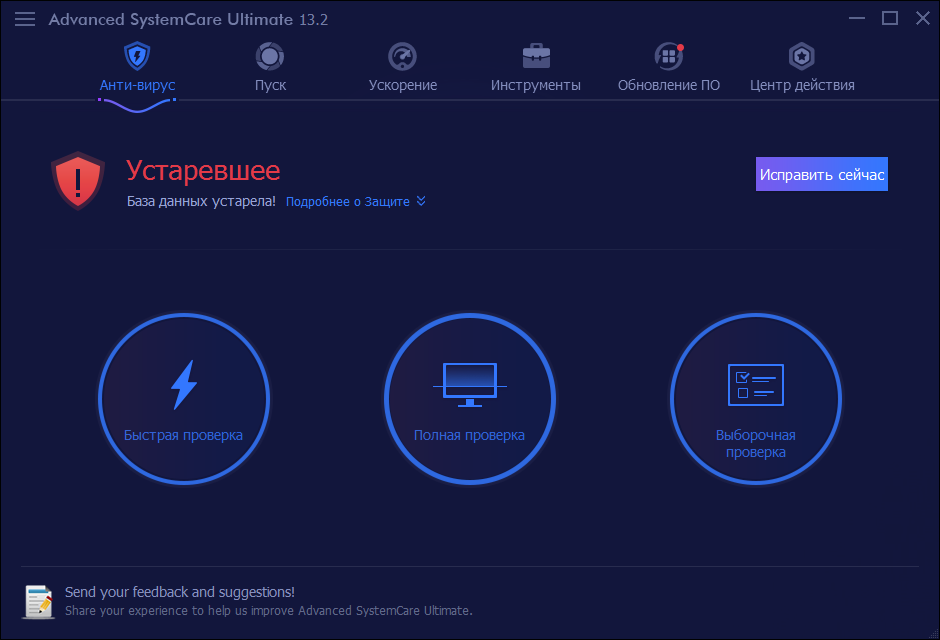Click the red warning shield icon

tap(77, 181)
